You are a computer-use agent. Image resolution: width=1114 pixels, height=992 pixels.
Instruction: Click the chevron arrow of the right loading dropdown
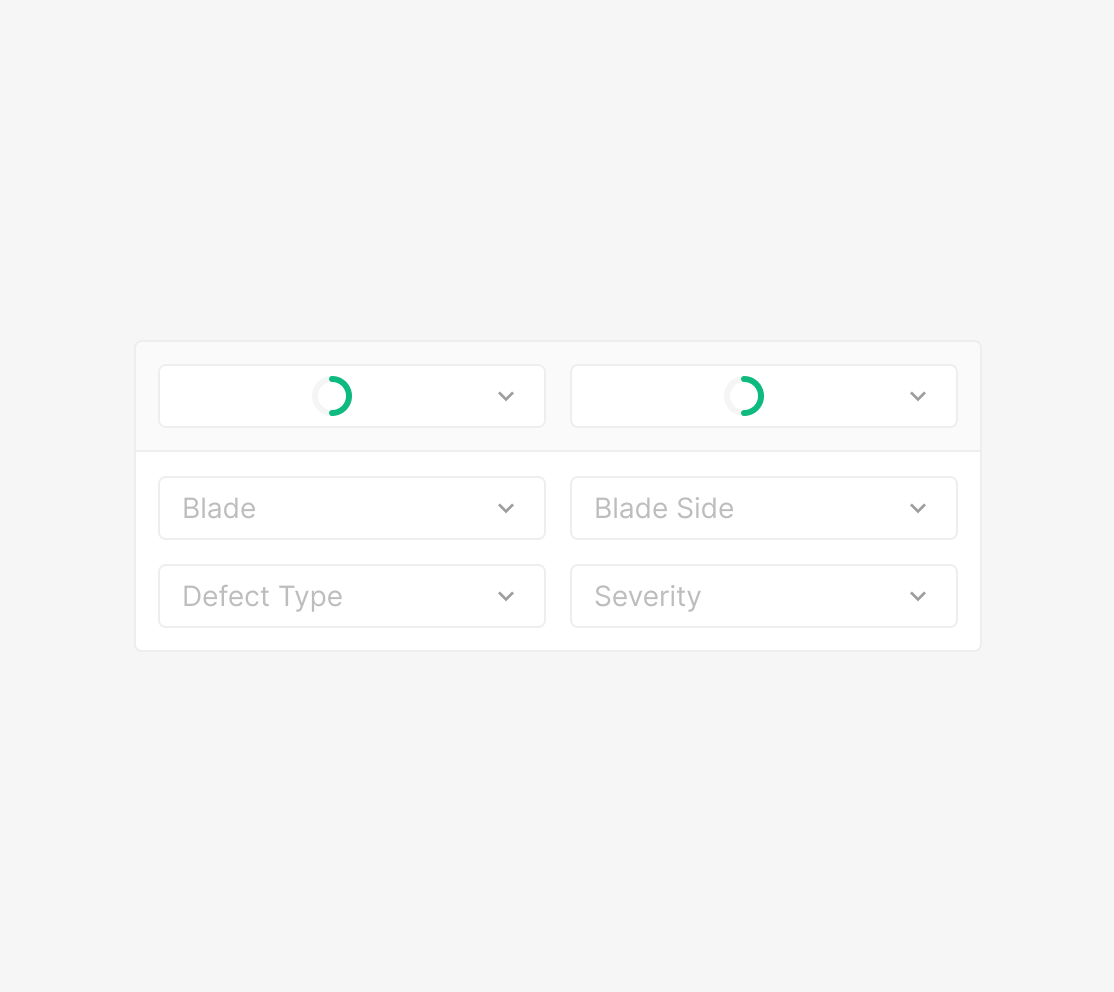918,396
